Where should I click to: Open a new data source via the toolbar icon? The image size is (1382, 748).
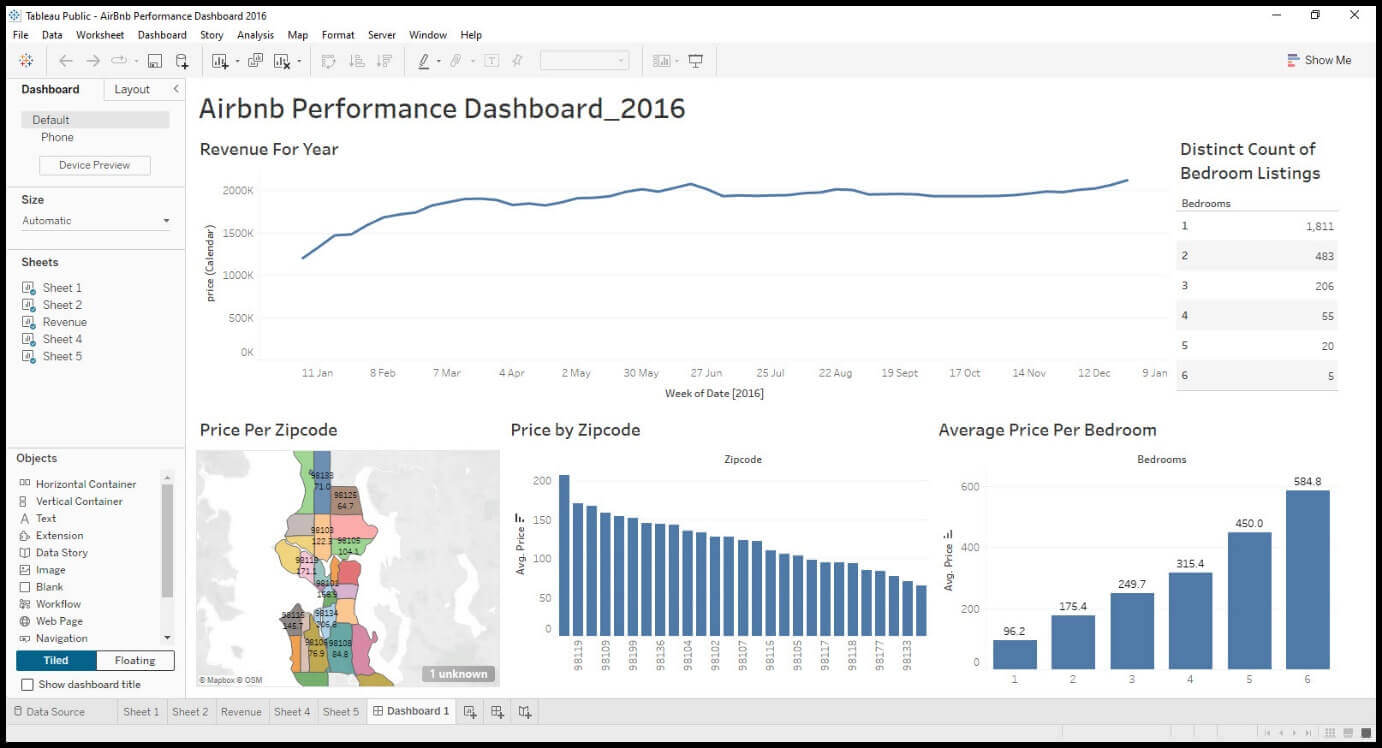tap(181, 60)
